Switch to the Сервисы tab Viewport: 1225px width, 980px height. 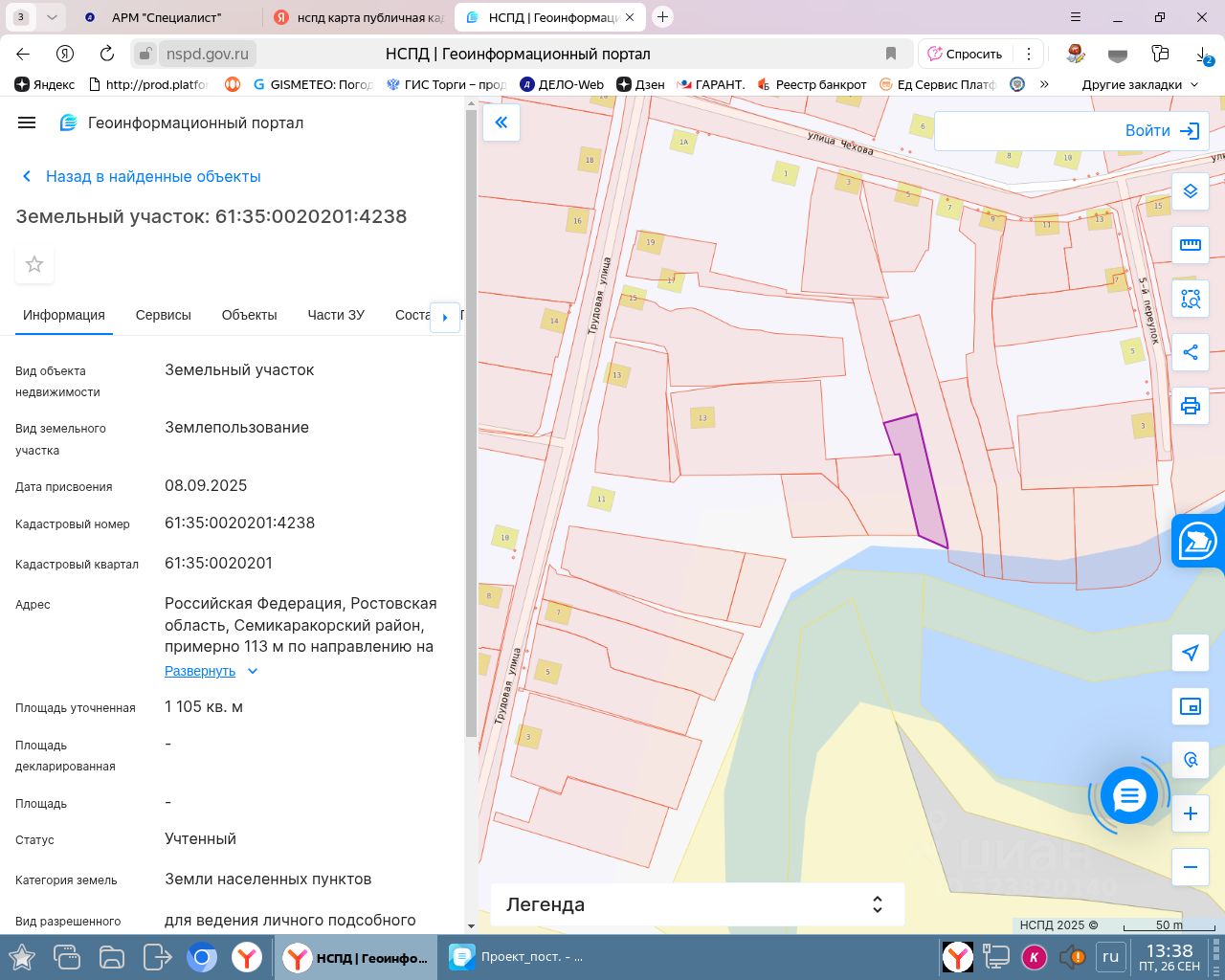[x=163, y=315]
